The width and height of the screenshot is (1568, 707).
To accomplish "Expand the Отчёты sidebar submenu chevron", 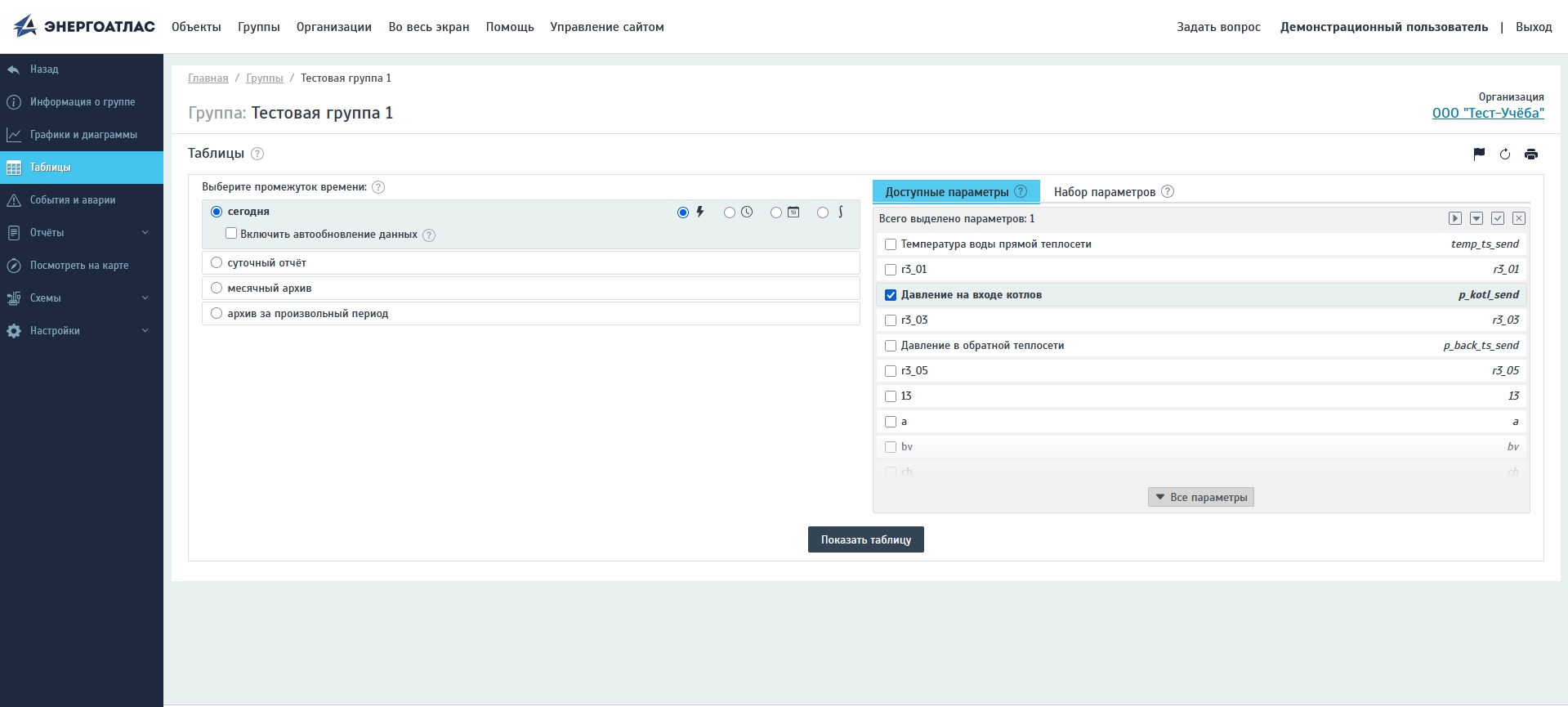I will 145,232.
